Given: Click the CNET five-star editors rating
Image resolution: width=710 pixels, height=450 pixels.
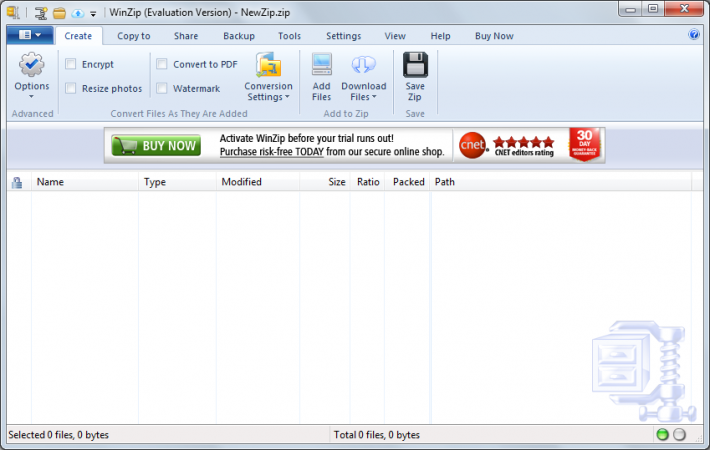Looking at the screenshot, I should point(524,146).
